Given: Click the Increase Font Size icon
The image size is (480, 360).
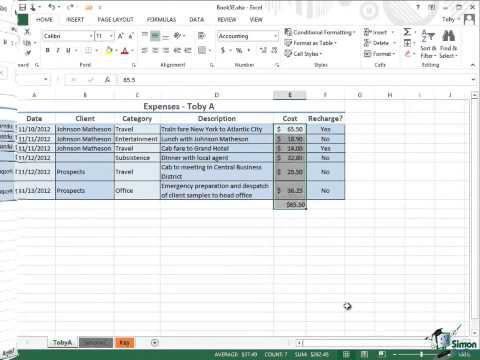Looking at the screenshot, I should (121, 36).
